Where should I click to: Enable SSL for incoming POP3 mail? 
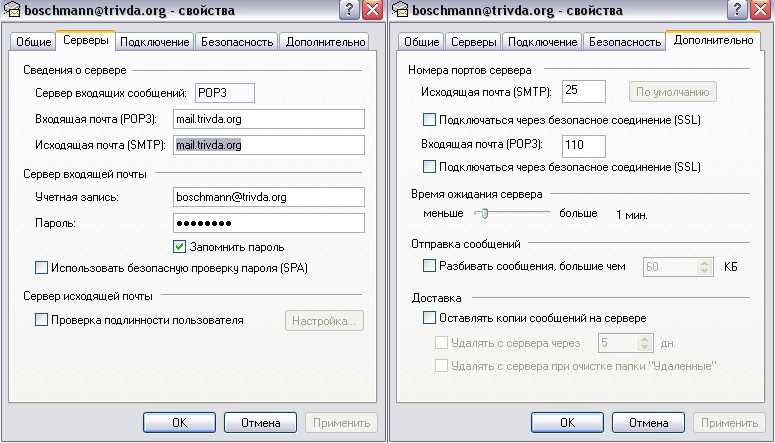click(430, 166)
